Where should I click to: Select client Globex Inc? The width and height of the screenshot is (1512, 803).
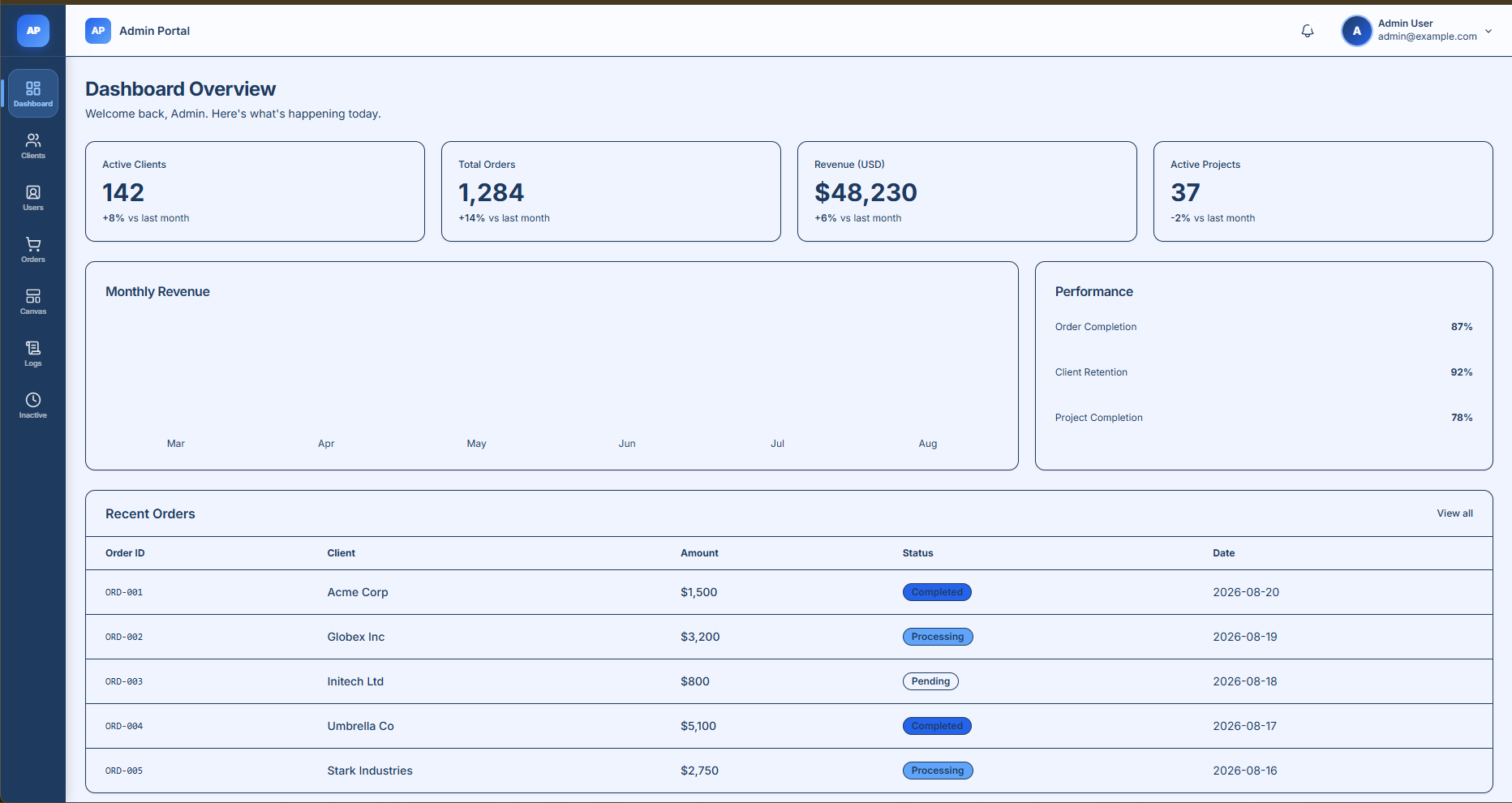click(x=356, y=637)
